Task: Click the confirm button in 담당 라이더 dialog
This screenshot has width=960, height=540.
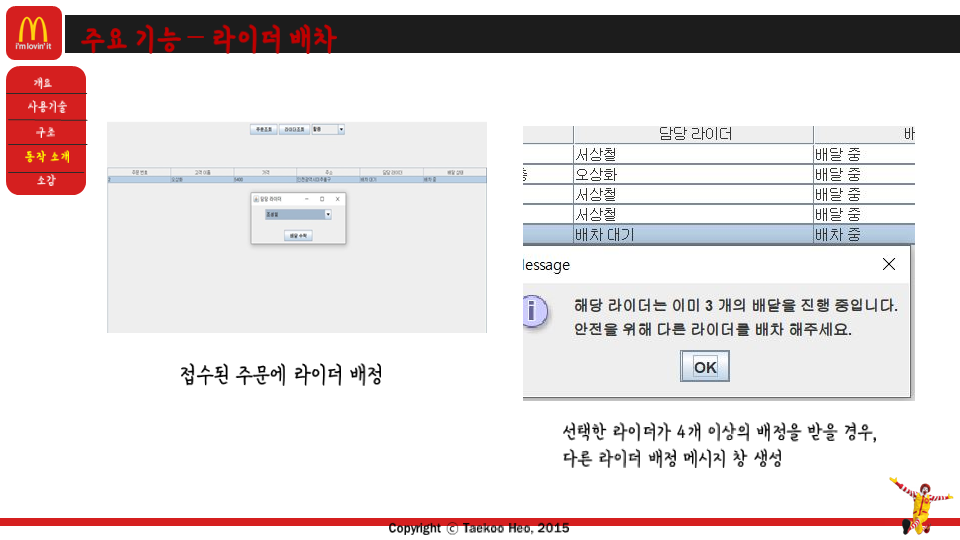Action: pos(298,236)
